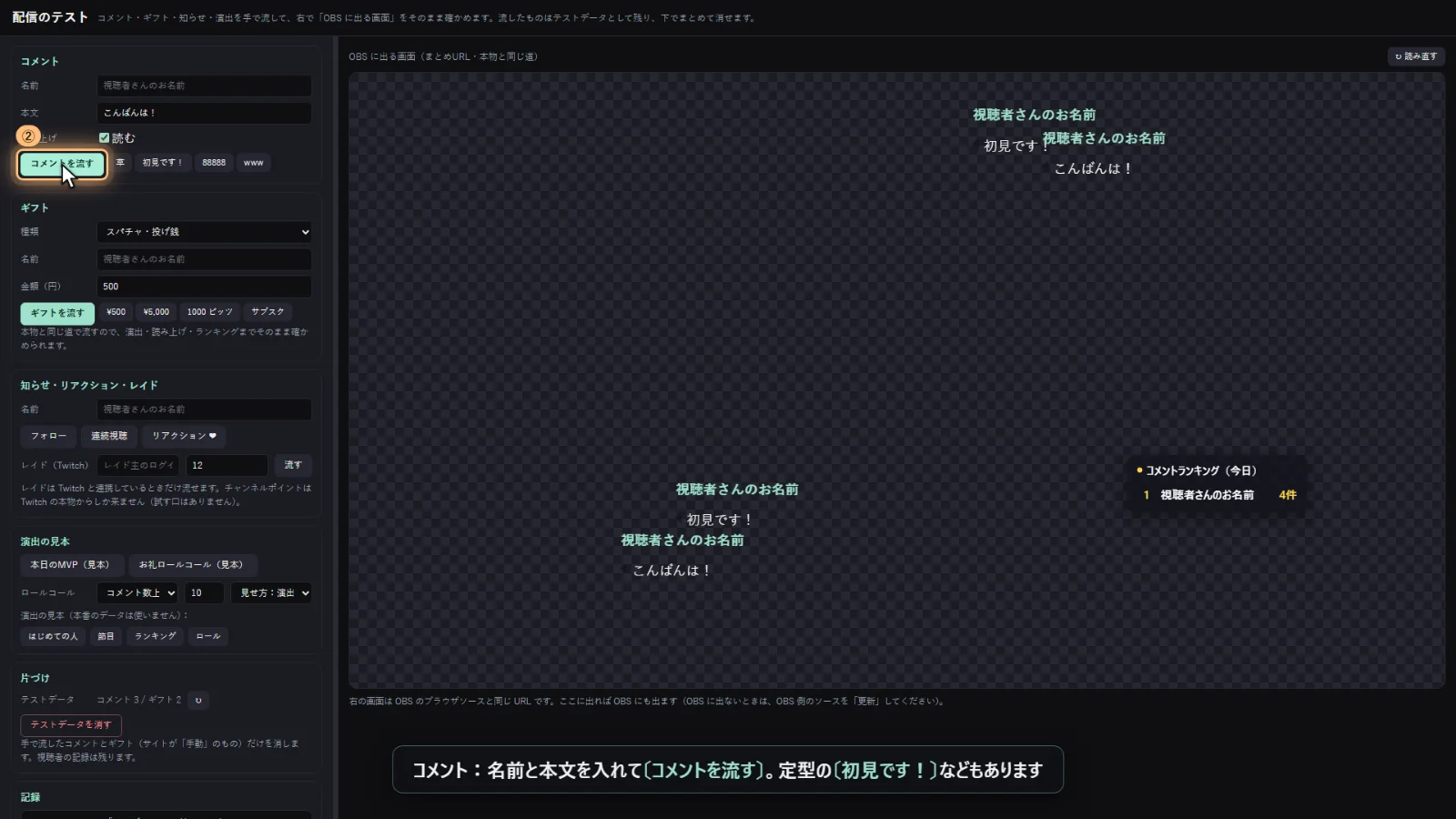This screenshot has width=1456, height=819.
Task: Play the 節目 effect sample
Action: [106, 636]
